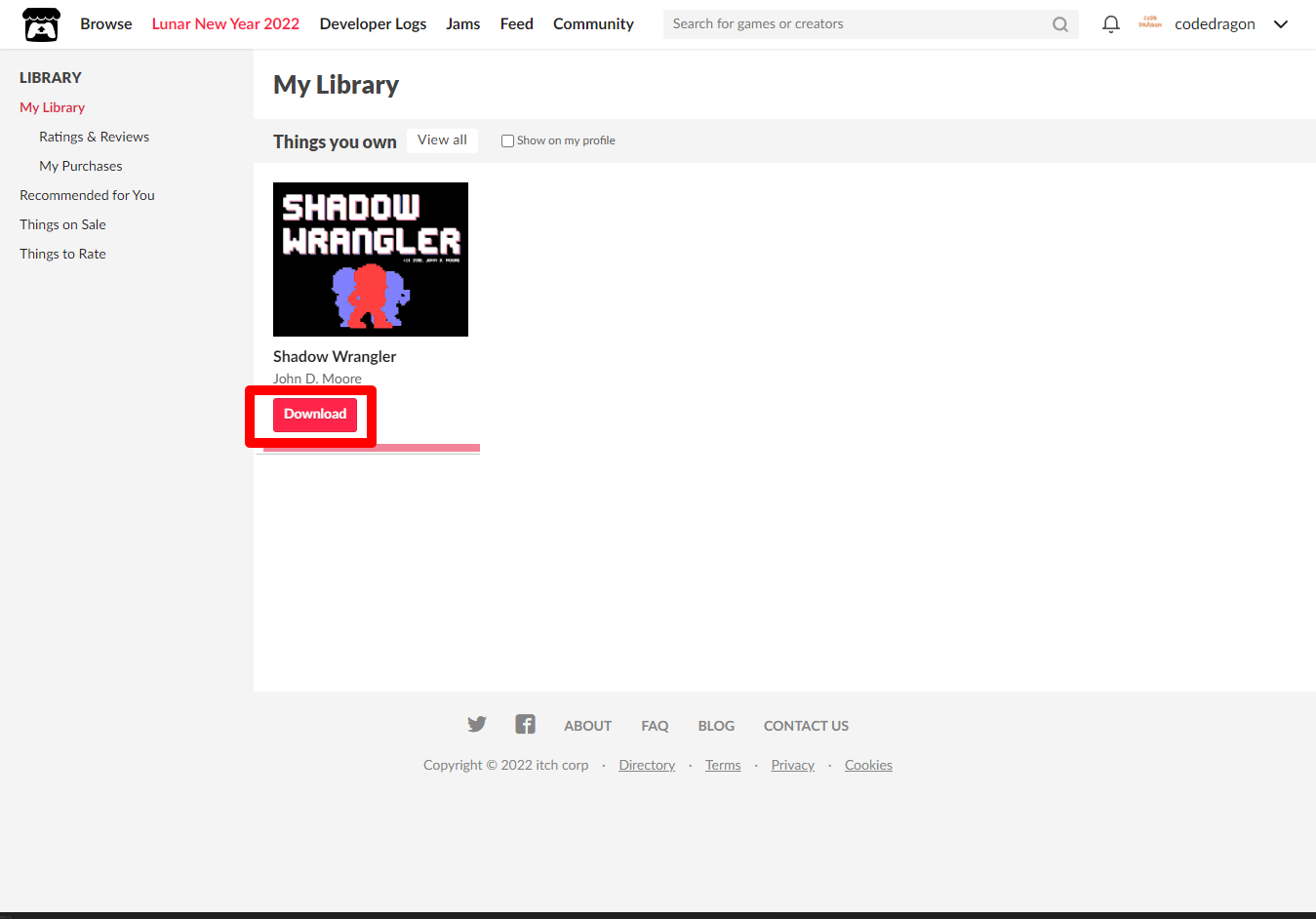This screenshot has height=919, width=1316.
Task: Open the codedragon avatar image
Action: click(x=1150, y=23)
